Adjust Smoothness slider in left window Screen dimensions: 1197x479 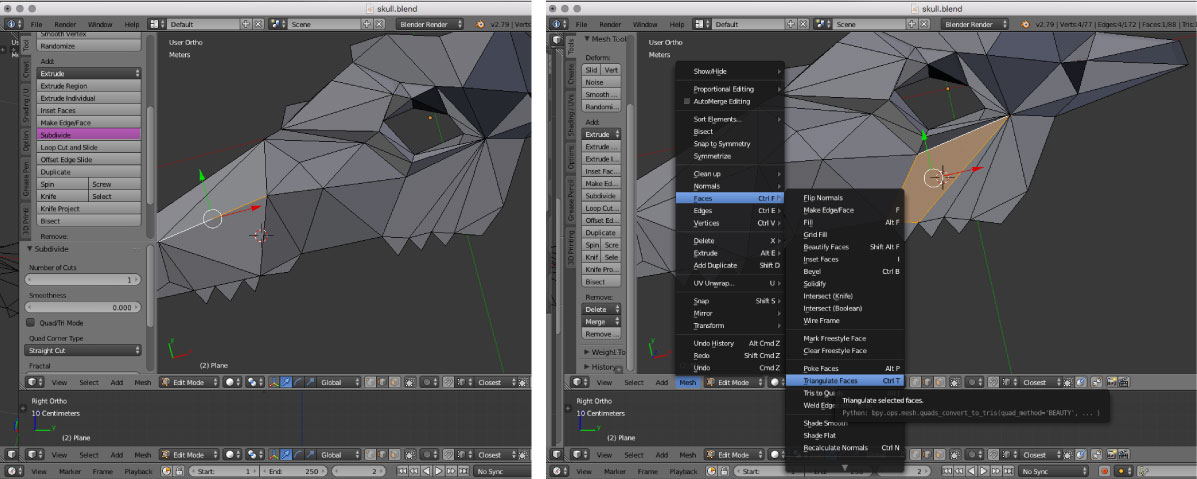[83, 307]
